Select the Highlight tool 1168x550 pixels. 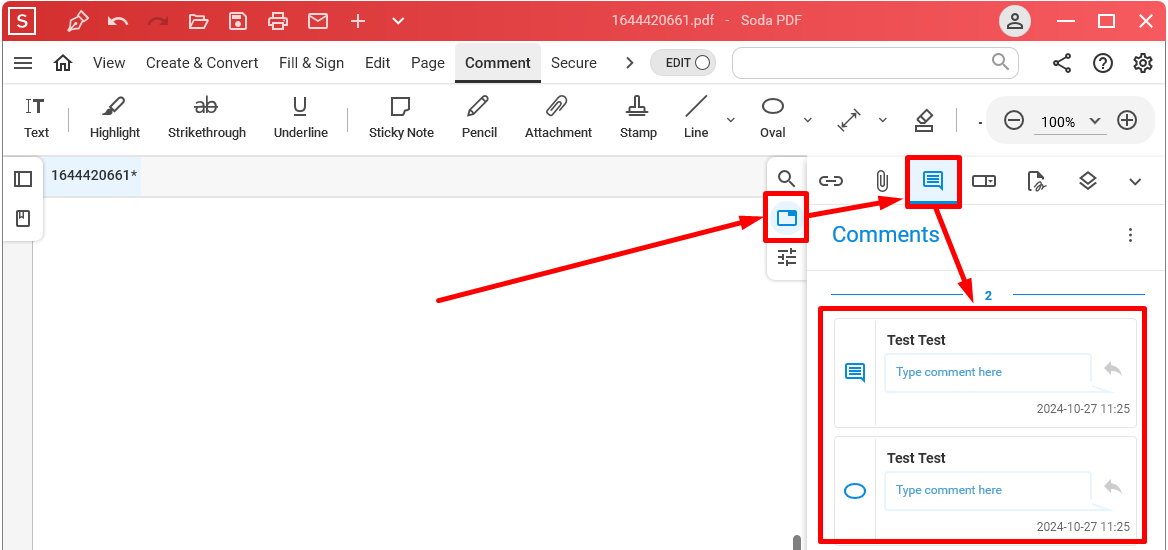point(115,118)
